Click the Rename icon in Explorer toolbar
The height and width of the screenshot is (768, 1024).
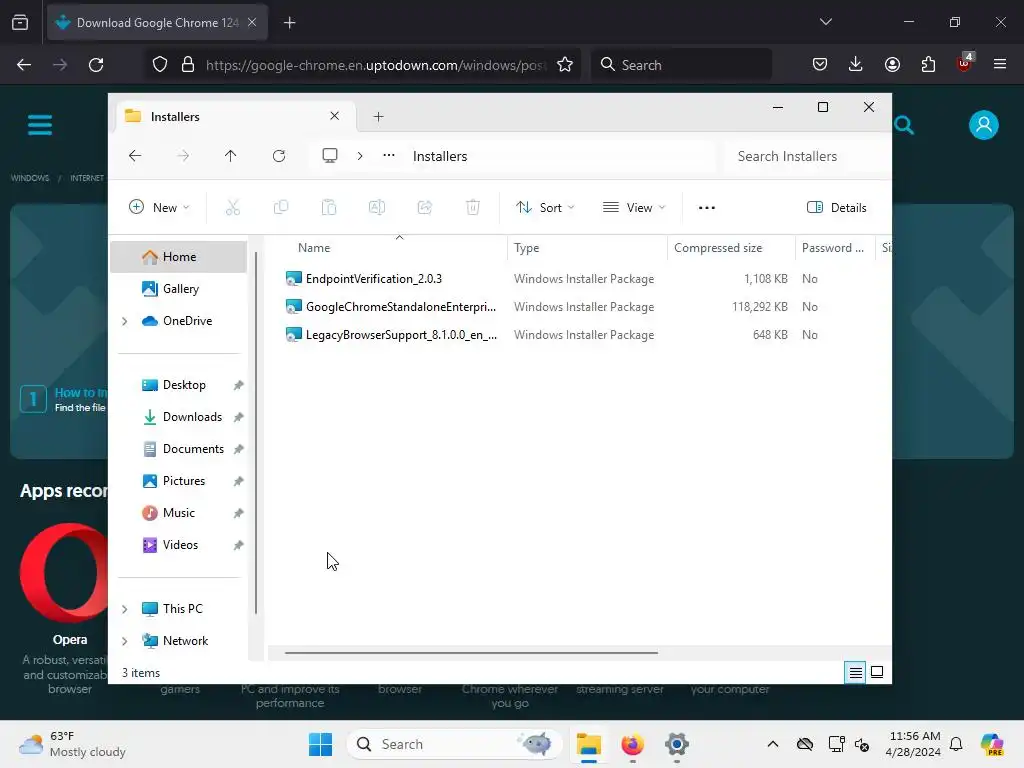pyautogui.click(x=377, y=208)
